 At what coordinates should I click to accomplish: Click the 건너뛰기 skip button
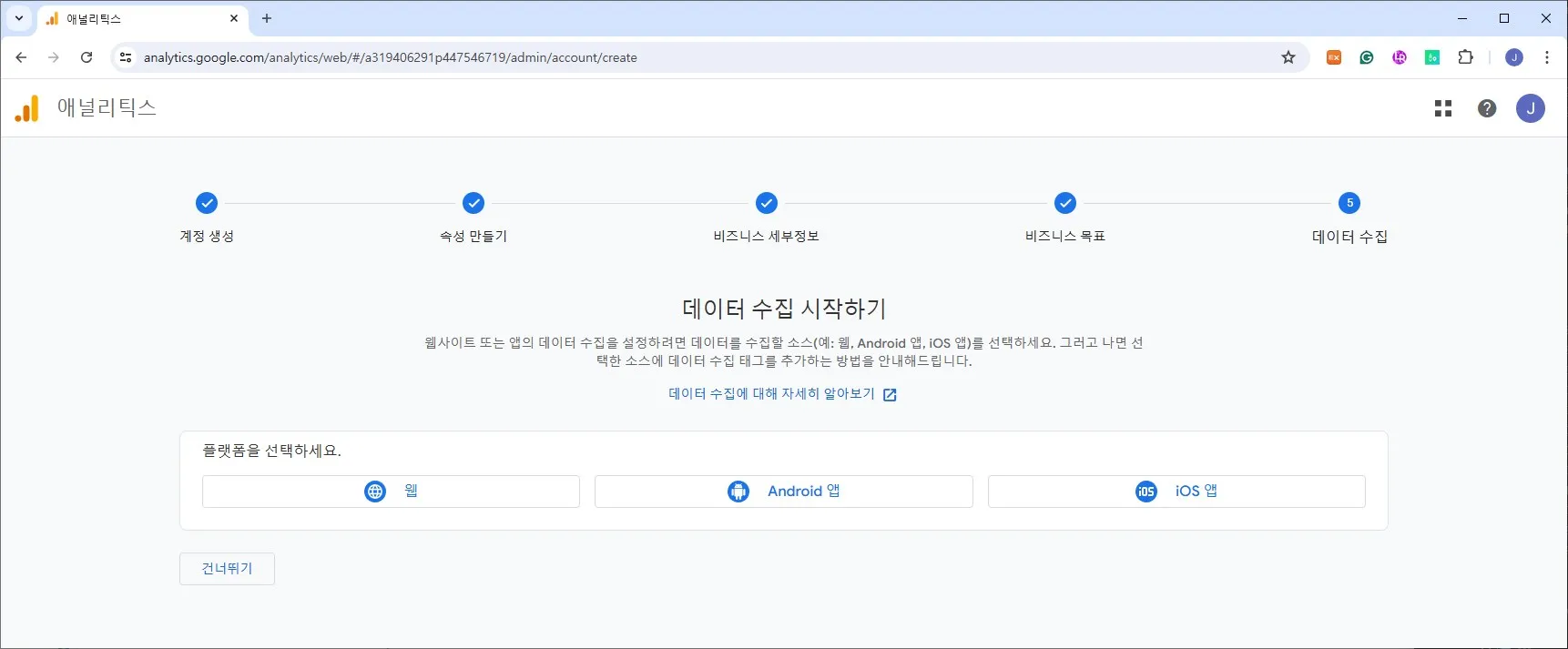227,569
